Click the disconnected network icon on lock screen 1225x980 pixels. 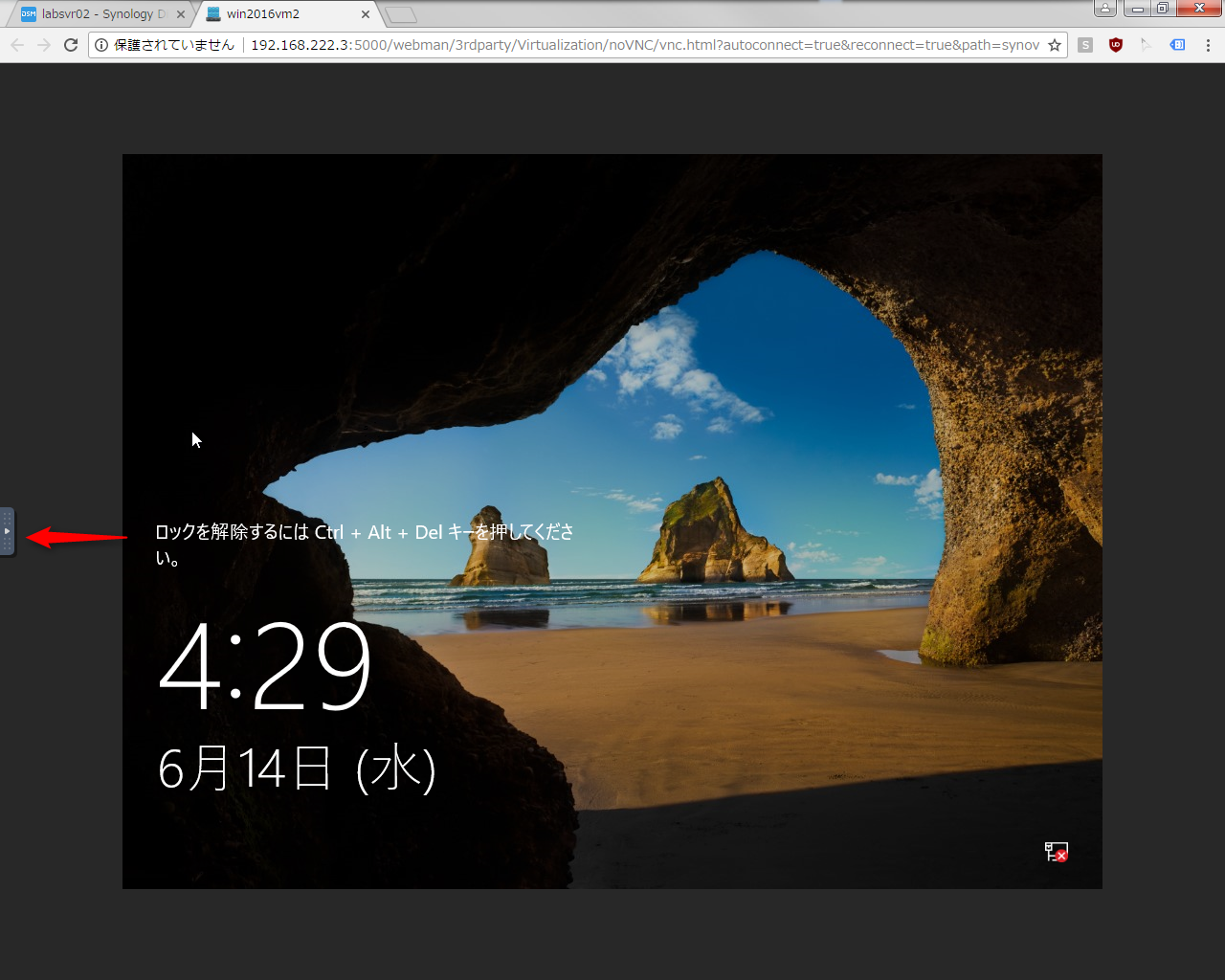click(x=1057, y=852)
